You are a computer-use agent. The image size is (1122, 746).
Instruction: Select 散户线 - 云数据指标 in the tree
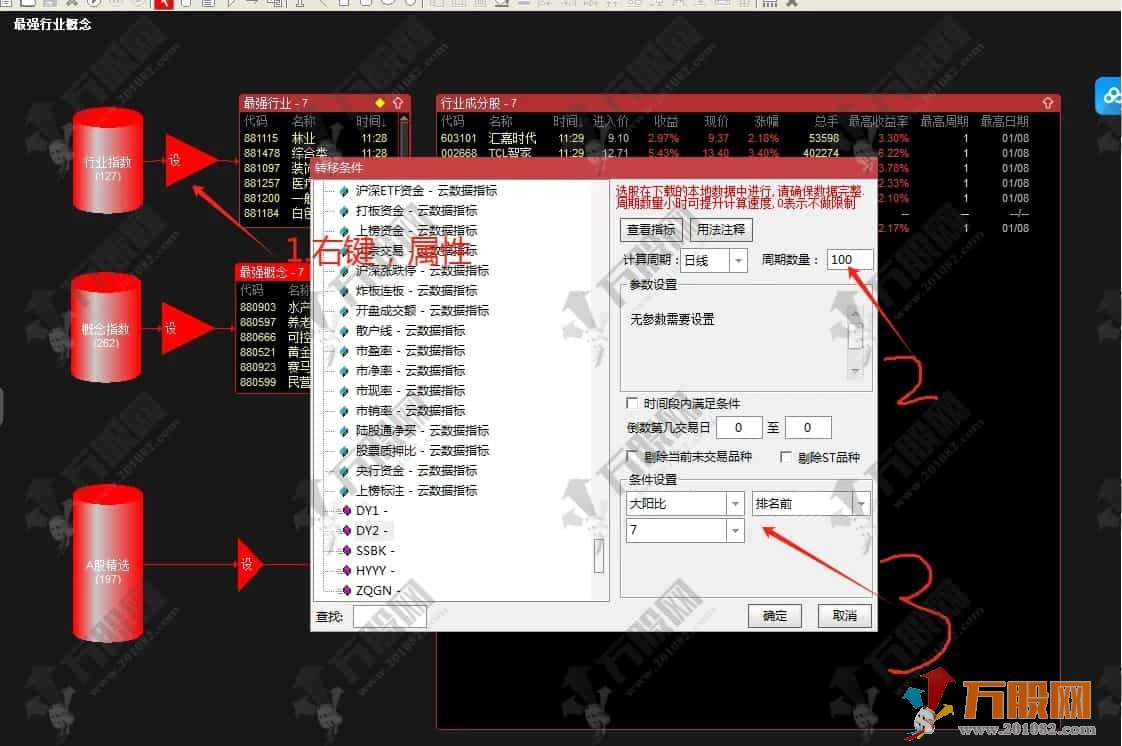coord(410,331)
